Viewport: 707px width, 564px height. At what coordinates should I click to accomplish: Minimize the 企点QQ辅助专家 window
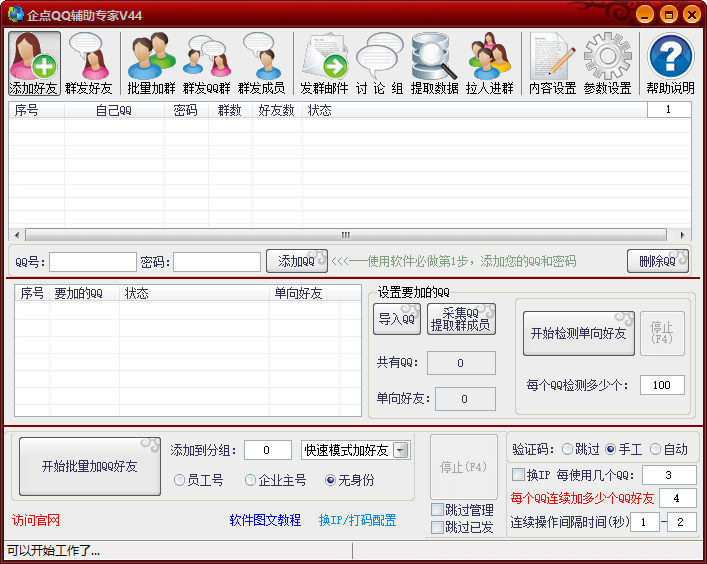[645, 14]
